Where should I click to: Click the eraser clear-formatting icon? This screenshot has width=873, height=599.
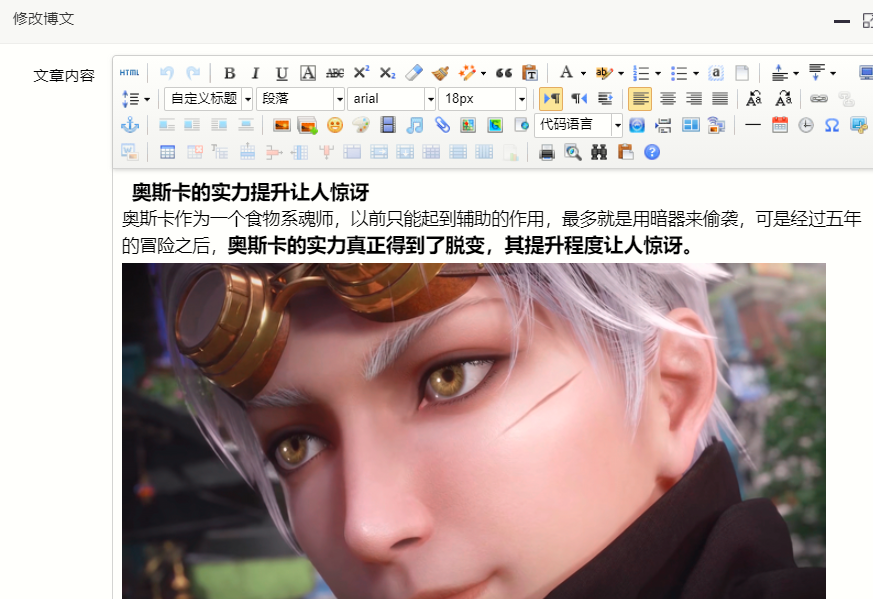click(414, 73)
